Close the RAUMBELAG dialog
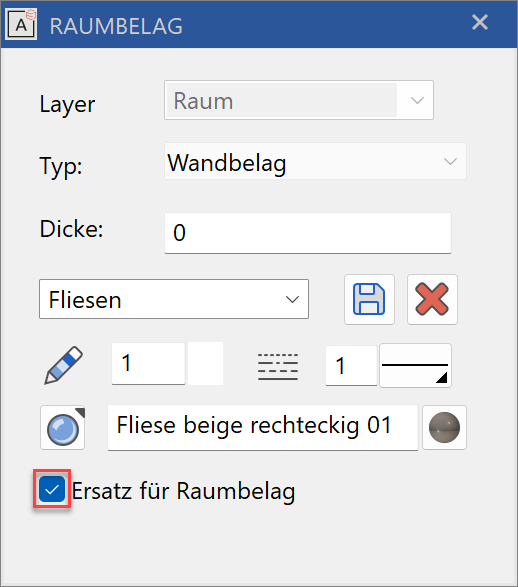The width and height of the screenshot is (518, 587). point(479,22)
